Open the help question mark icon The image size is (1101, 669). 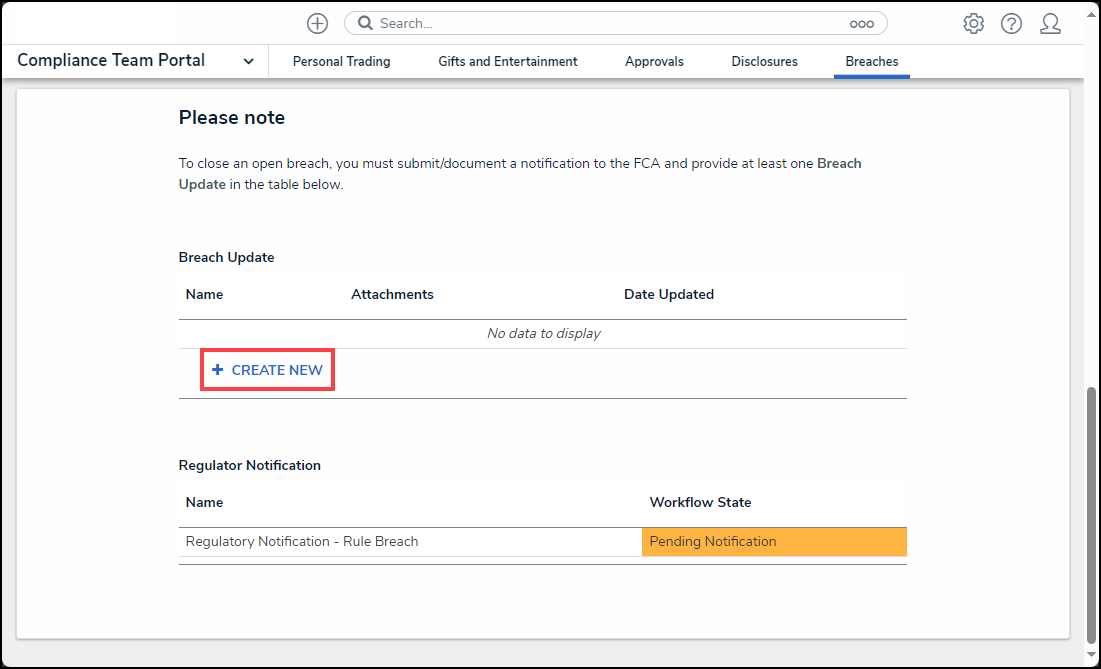[1011, 24]
